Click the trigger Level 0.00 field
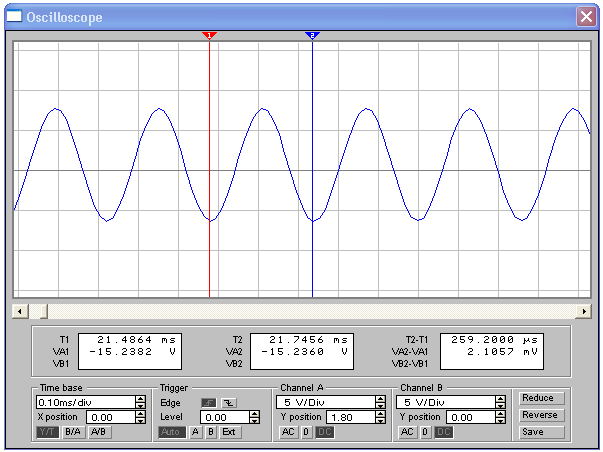 225,417
